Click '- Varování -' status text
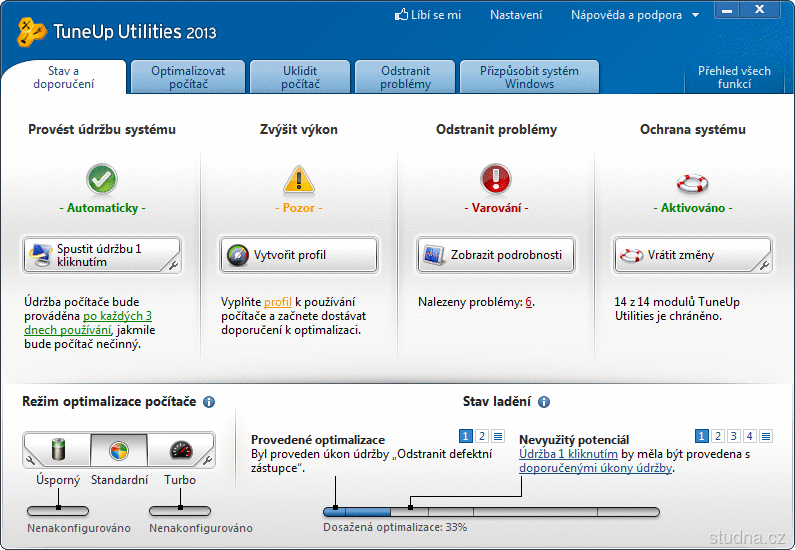This screenshot has height=550, width=795. (496, 208)
